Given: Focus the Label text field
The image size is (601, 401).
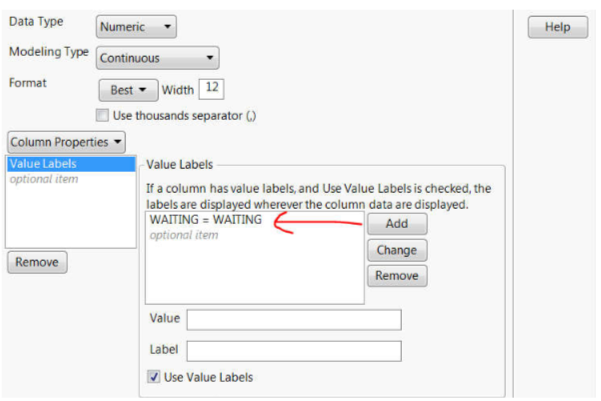Looking at the screenshot, I should (293, 351).
